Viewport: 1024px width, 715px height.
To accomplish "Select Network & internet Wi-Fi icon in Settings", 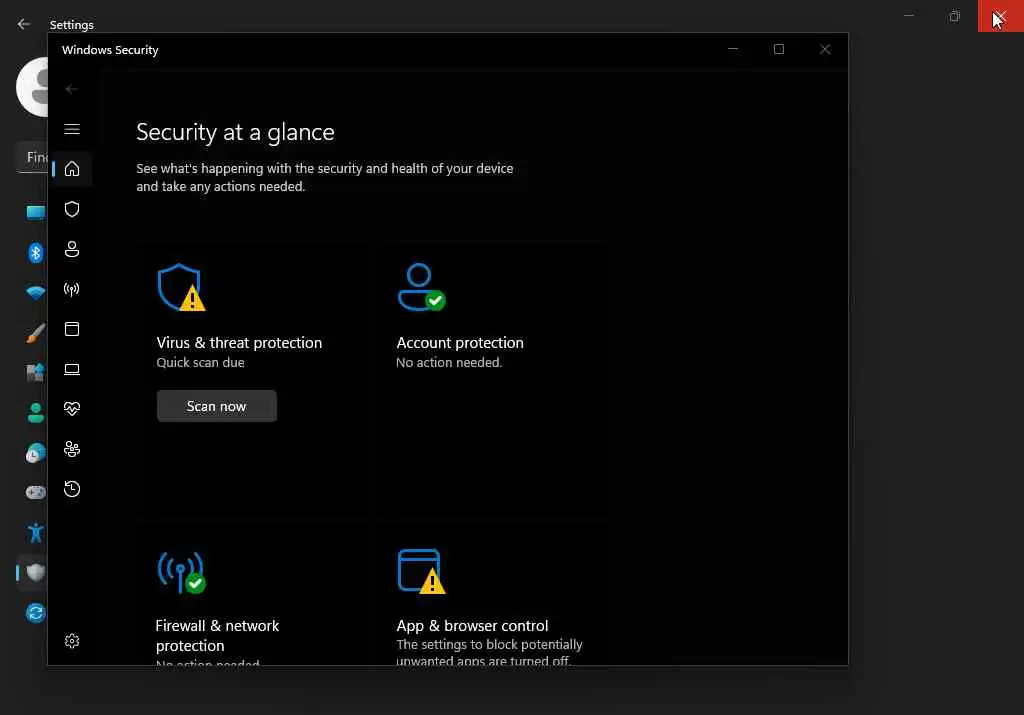I will [x=36, y=293].
